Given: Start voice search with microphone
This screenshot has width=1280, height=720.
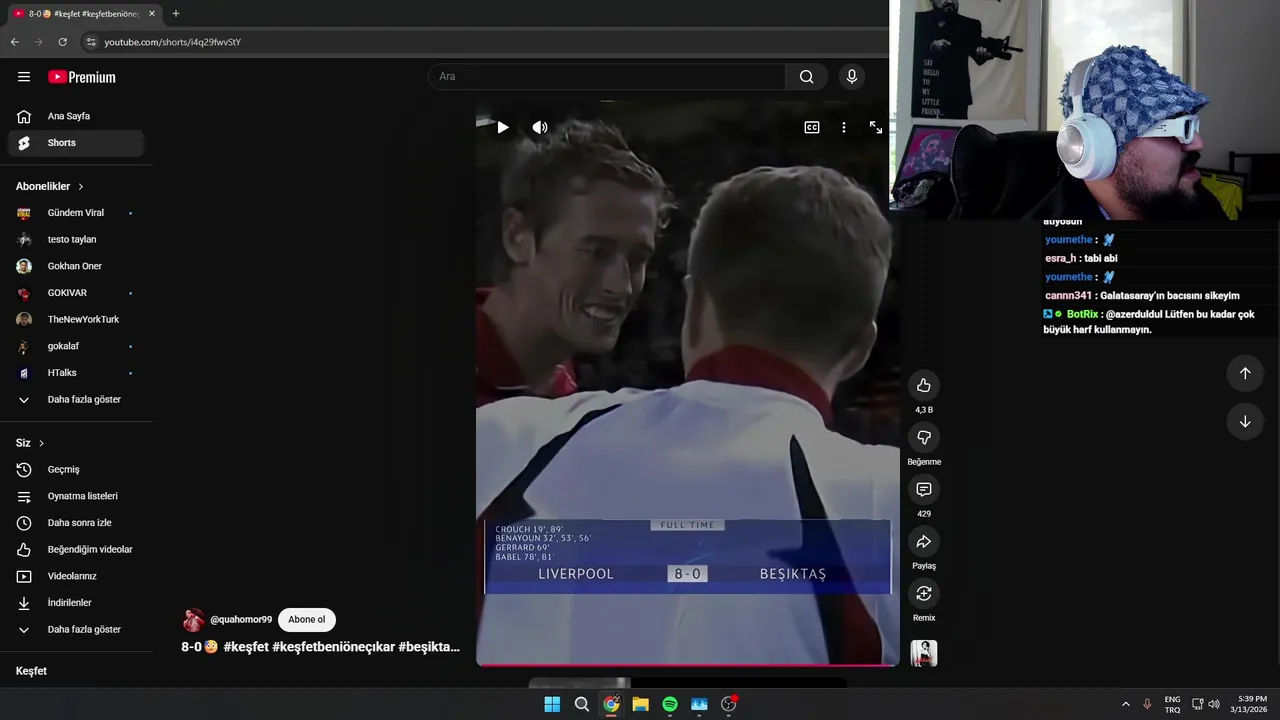Looking at the screenshot, I should click(851, 77).
